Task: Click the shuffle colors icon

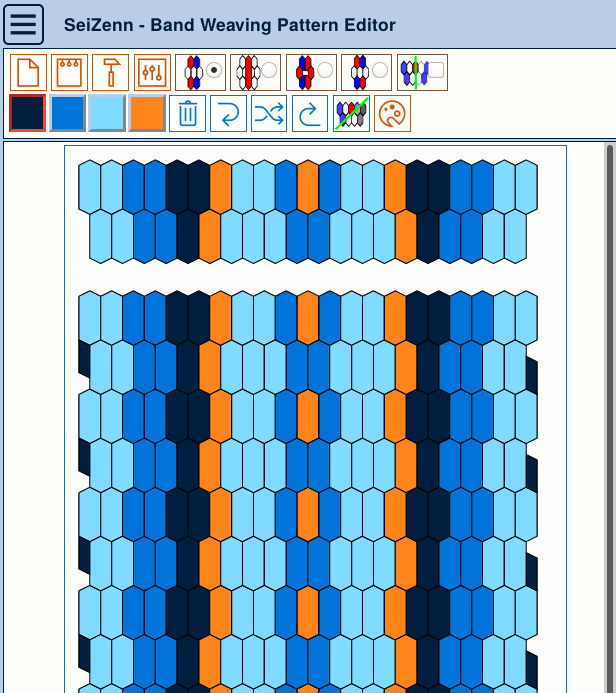Action: coord(269,114)
